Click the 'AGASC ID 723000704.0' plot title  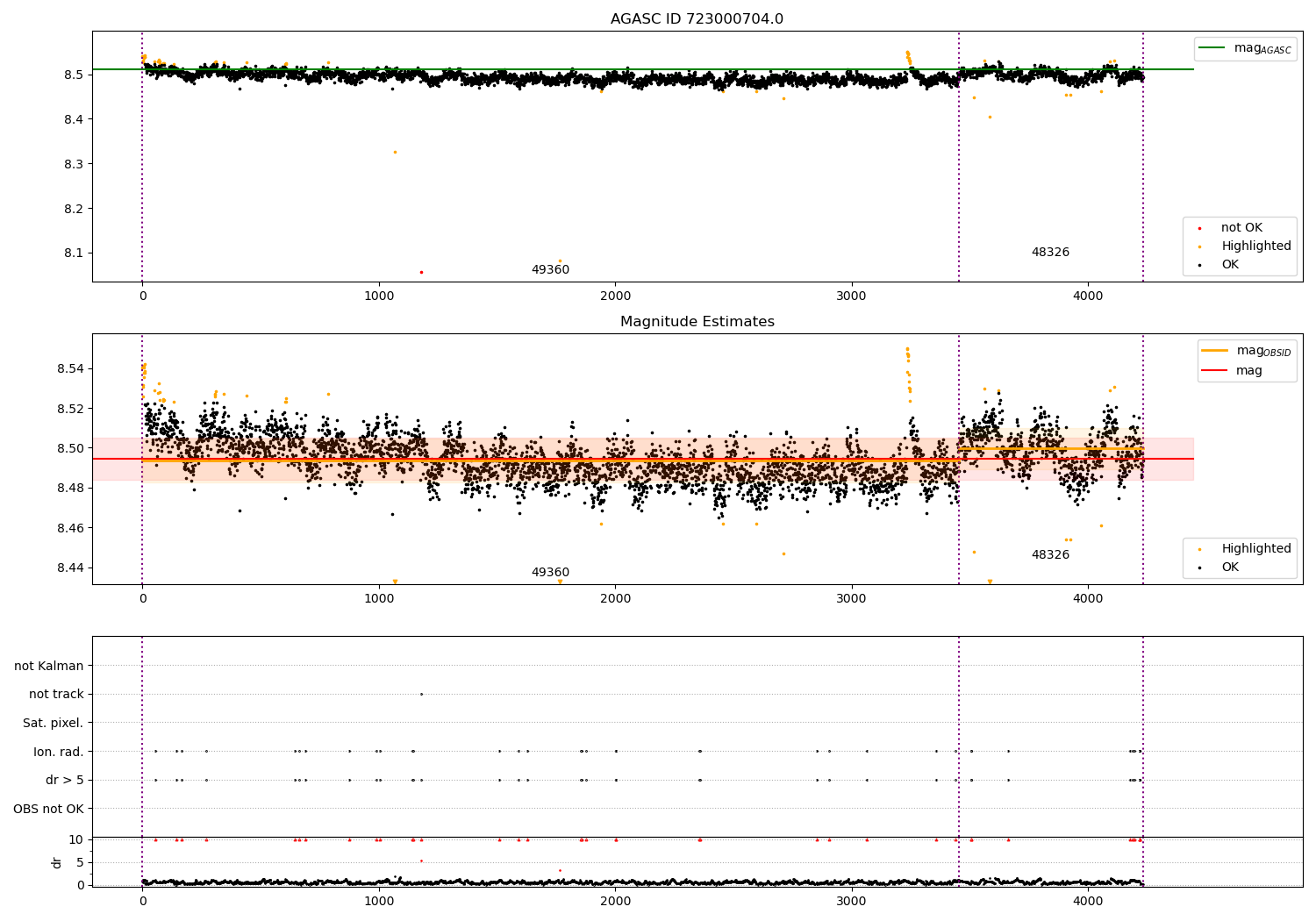pyautogui.click(x=697, y=19)
